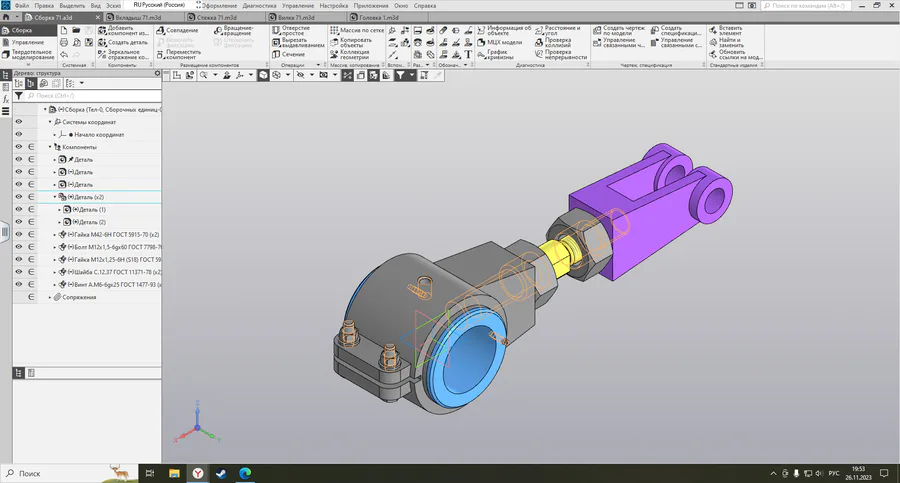Toggle visibility eye of Деталь (x2) row
This screenshot has width=900, height=483.
coord(19,197)
